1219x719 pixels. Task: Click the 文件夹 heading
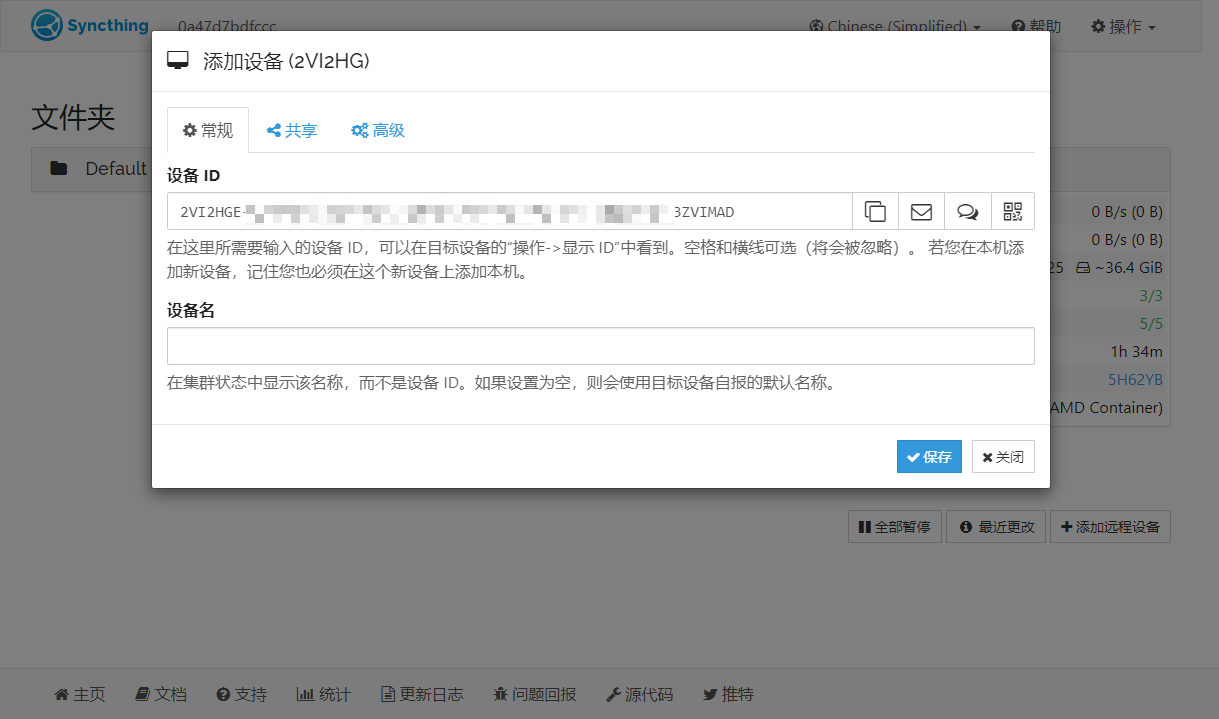click(x=74, y=117)
